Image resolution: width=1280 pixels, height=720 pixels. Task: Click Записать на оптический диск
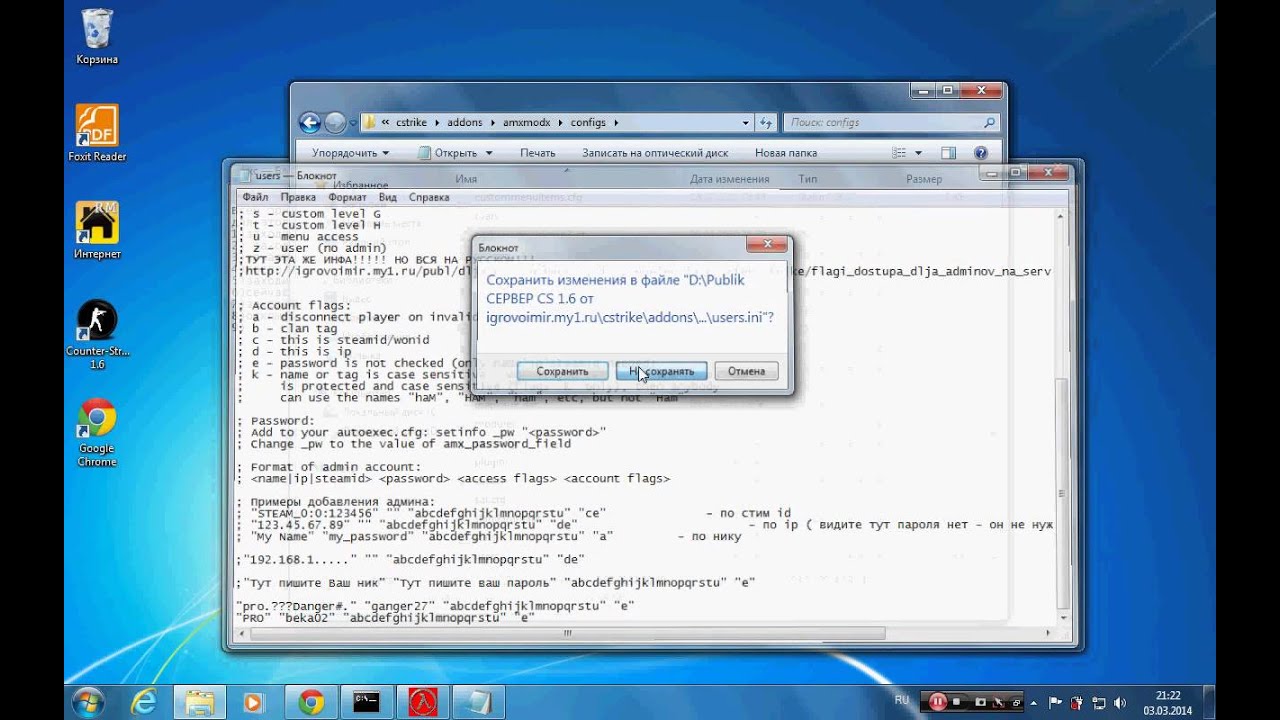pos(655,153)
